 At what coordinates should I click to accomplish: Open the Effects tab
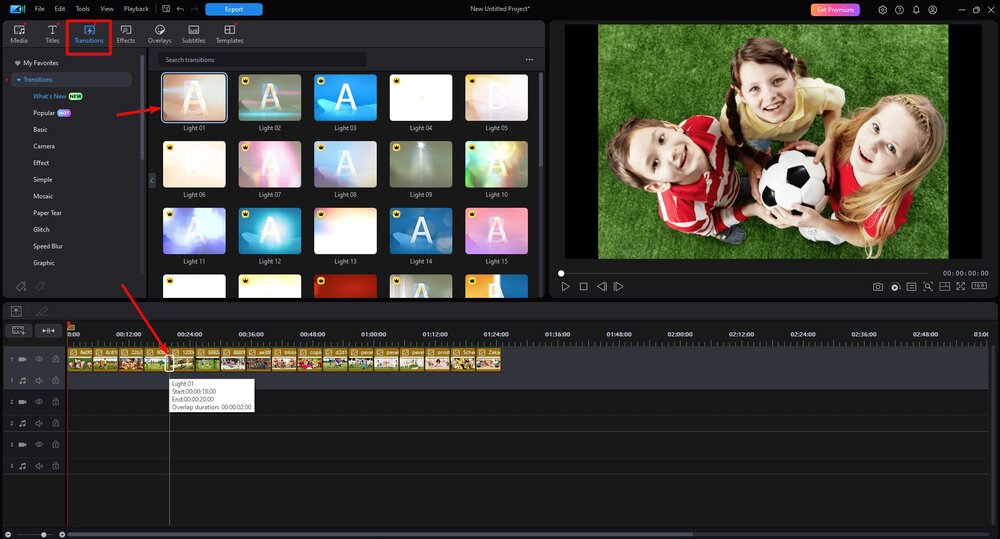(x=125, y=35)
